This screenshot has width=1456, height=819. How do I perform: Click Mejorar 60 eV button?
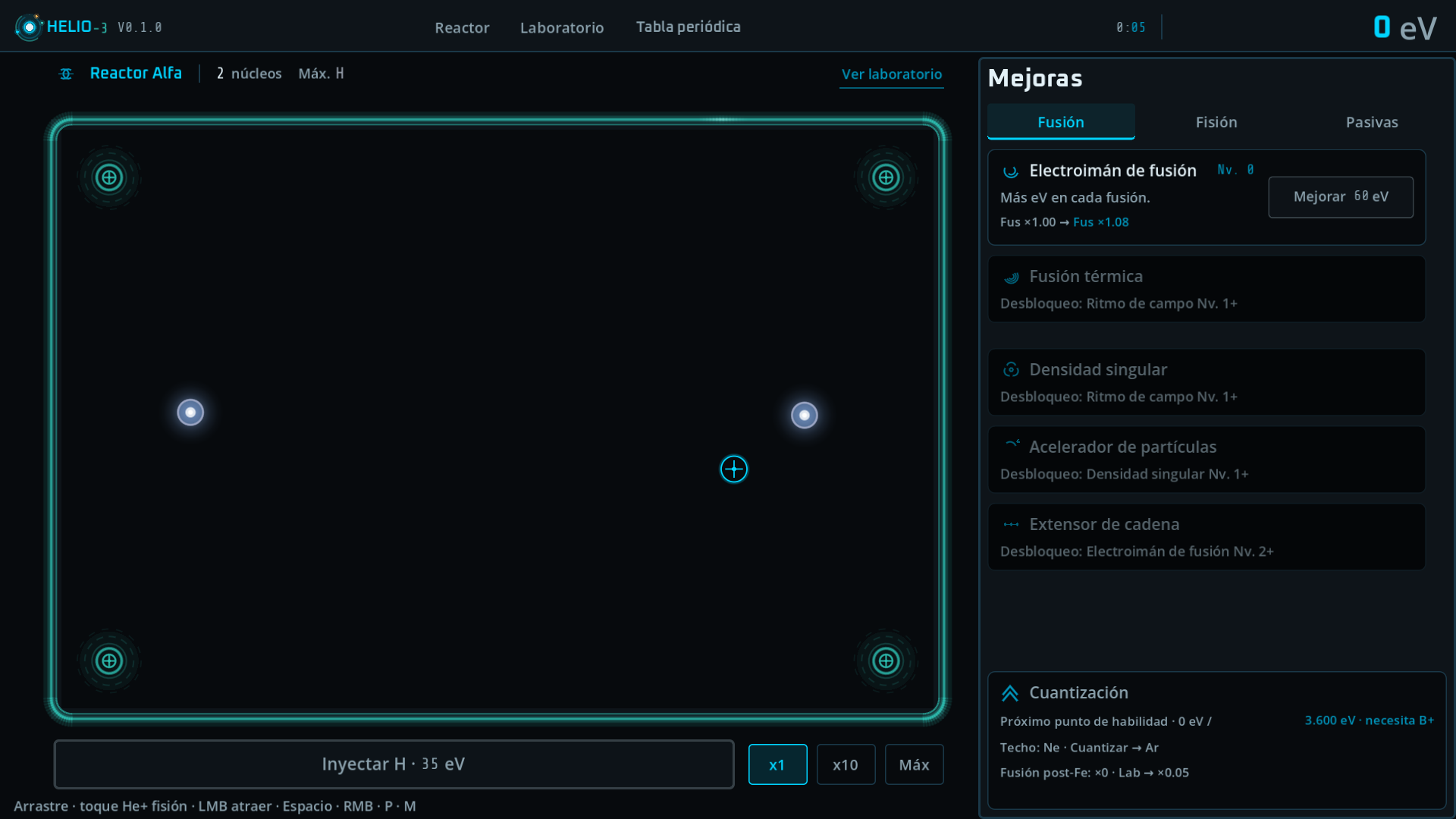click(1341, 197)
